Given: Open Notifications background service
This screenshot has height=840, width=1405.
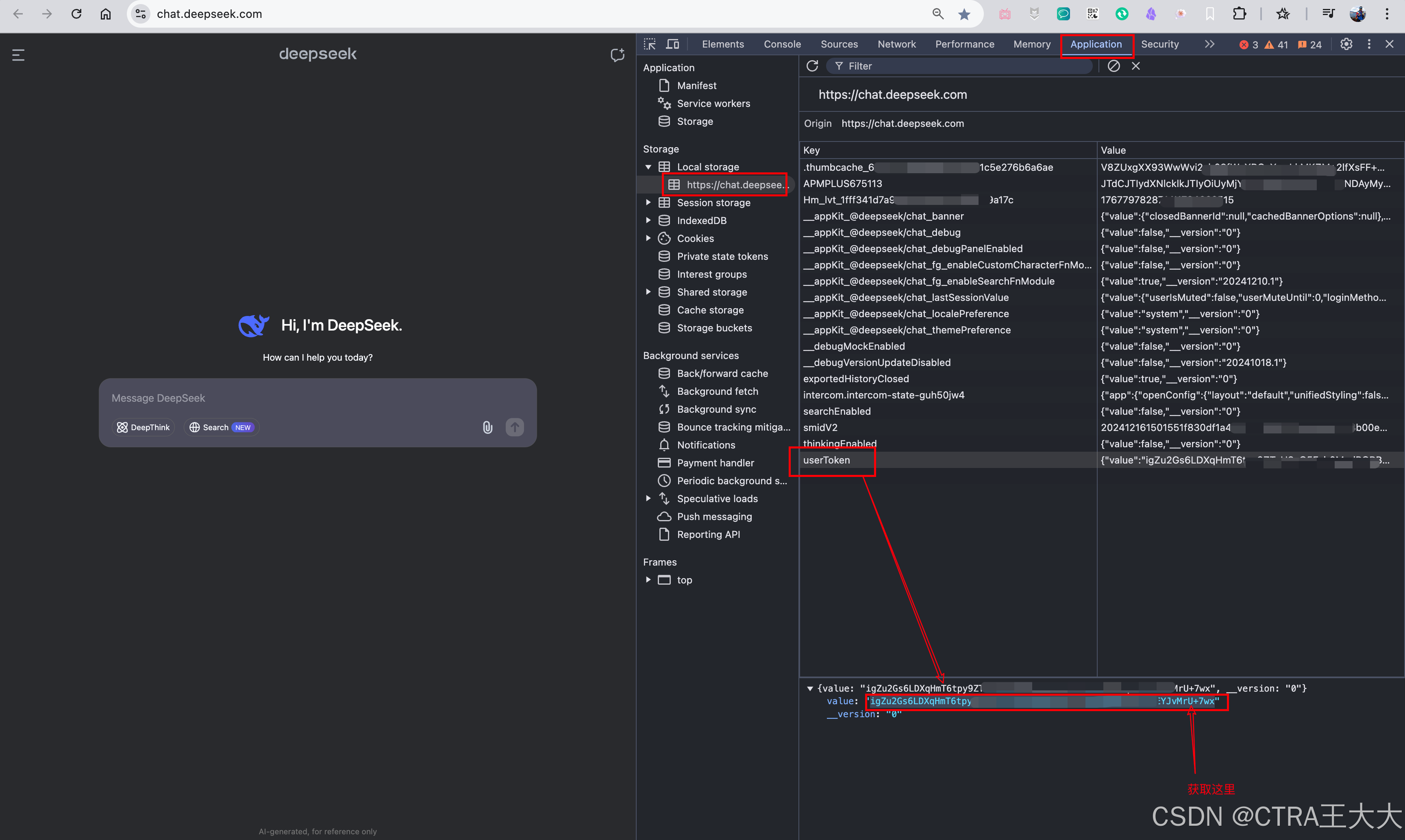Looking at the screenshot, I should [706, 445].
